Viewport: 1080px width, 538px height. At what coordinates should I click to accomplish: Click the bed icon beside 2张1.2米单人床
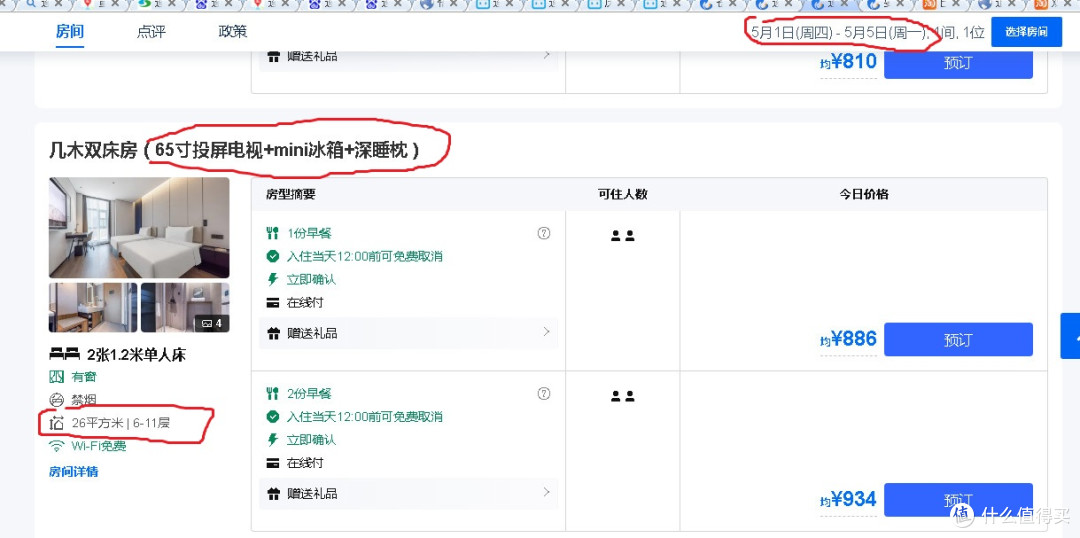coord(64,355)
